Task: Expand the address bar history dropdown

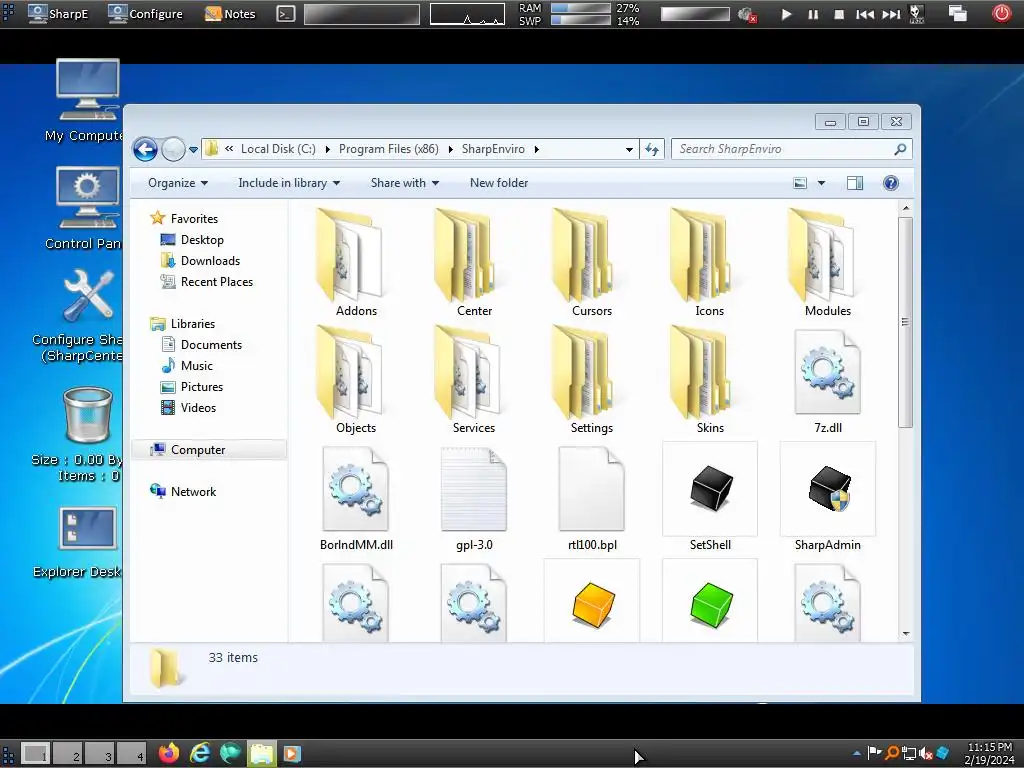Action: point(629,150)
